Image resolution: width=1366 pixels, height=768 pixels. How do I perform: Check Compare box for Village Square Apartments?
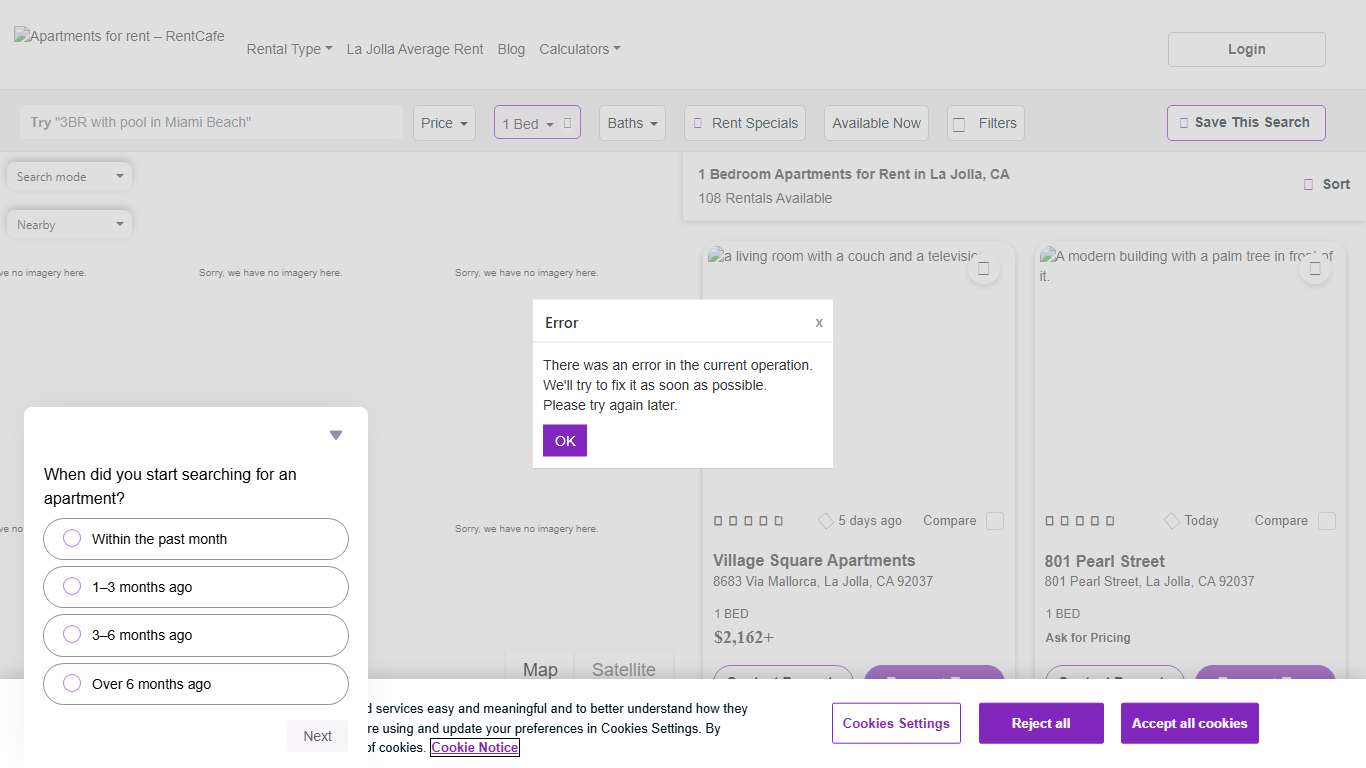coord(995,521)
